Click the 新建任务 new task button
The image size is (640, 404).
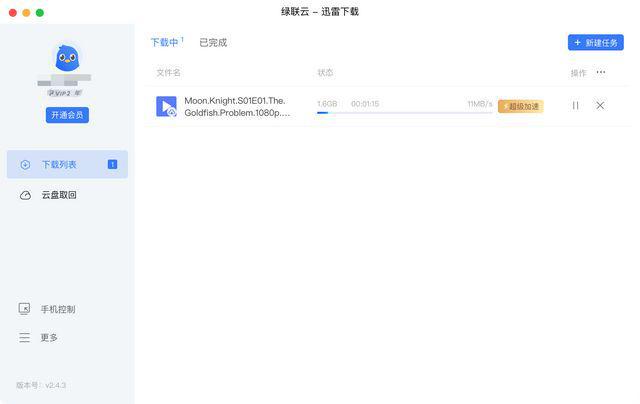pos(596,42)
